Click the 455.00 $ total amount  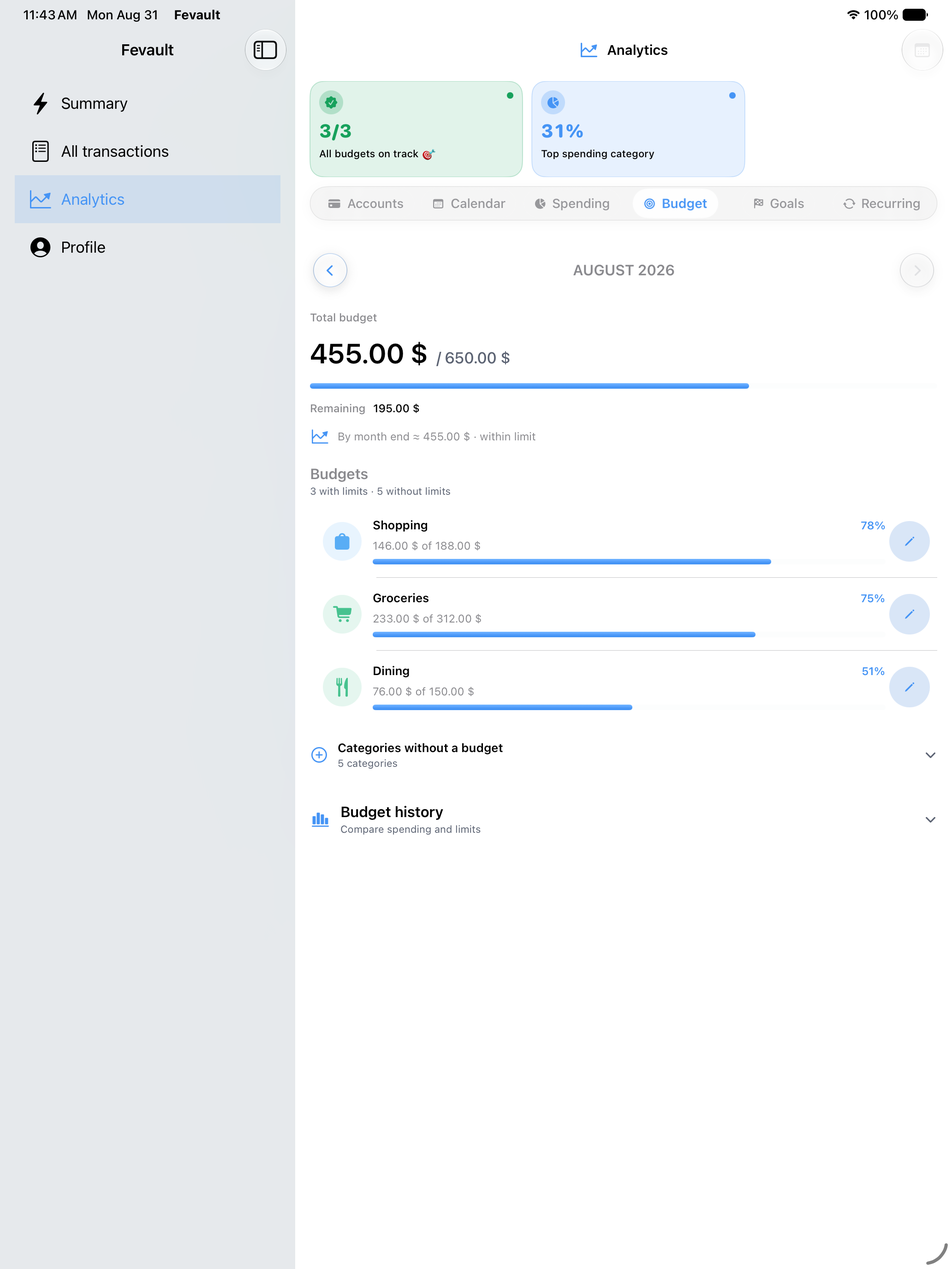(369, 354)
